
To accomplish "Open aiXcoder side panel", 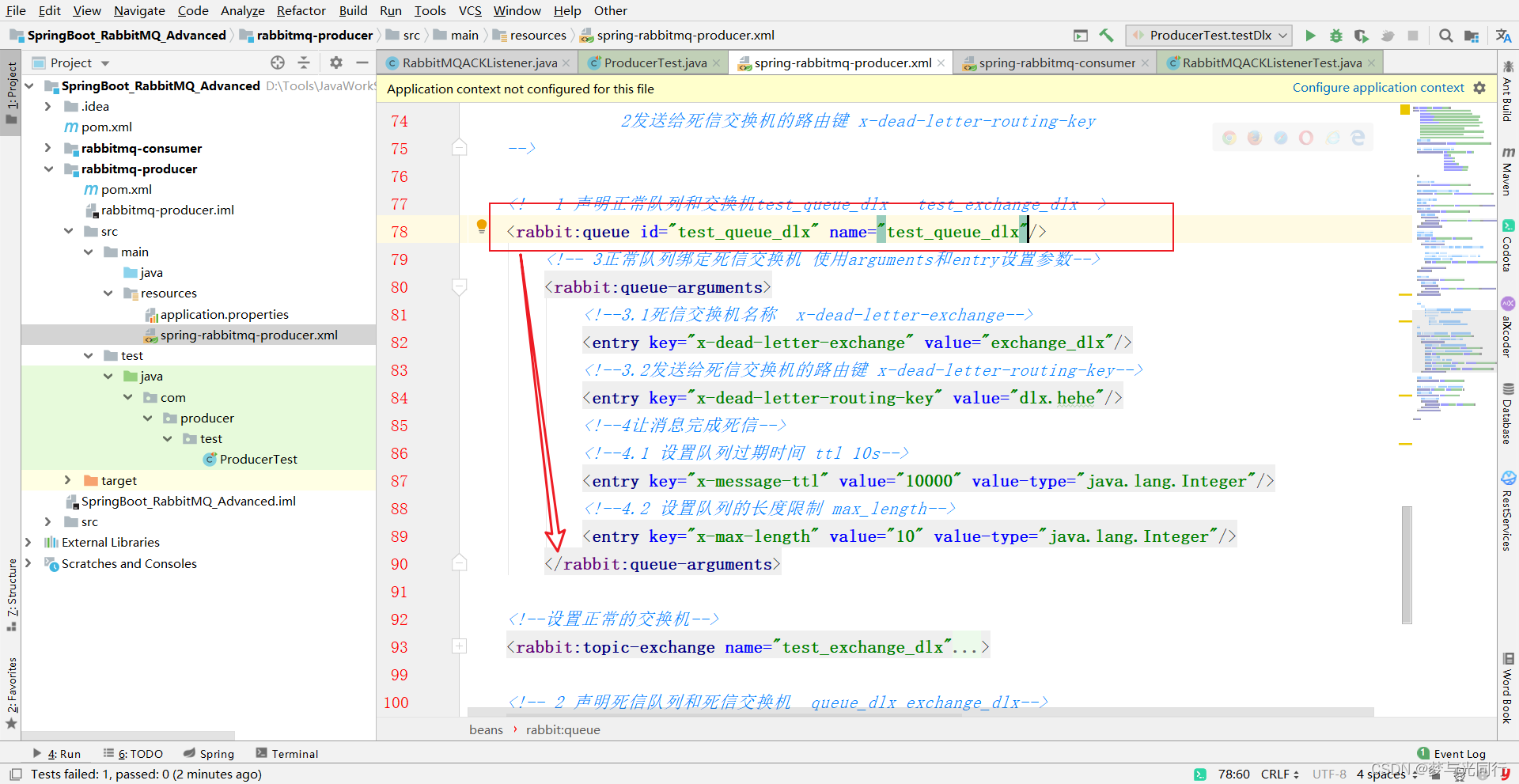I will (1508, 327).
